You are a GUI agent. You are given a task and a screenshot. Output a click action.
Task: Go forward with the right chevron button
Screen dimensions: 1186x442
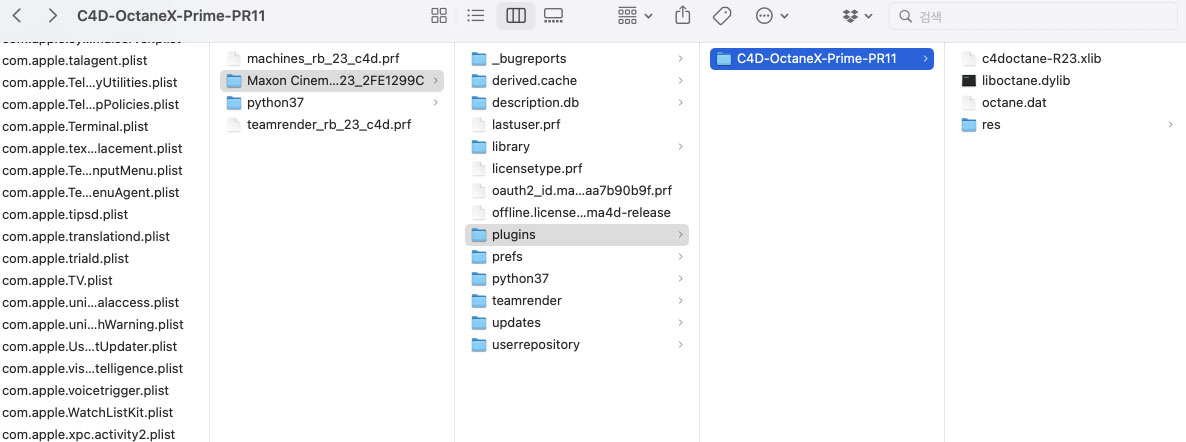[52, 16]
